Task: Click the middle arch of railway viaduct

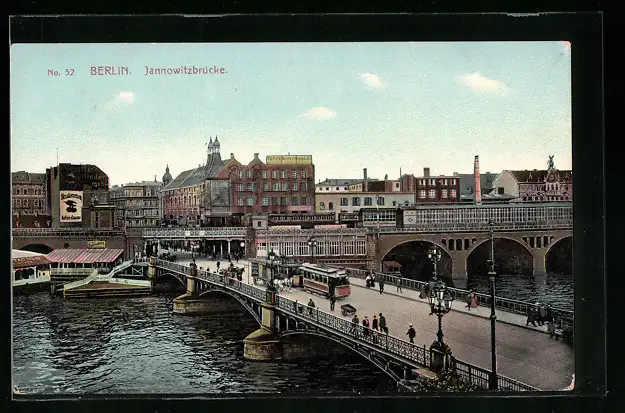Action: point(499,257)
